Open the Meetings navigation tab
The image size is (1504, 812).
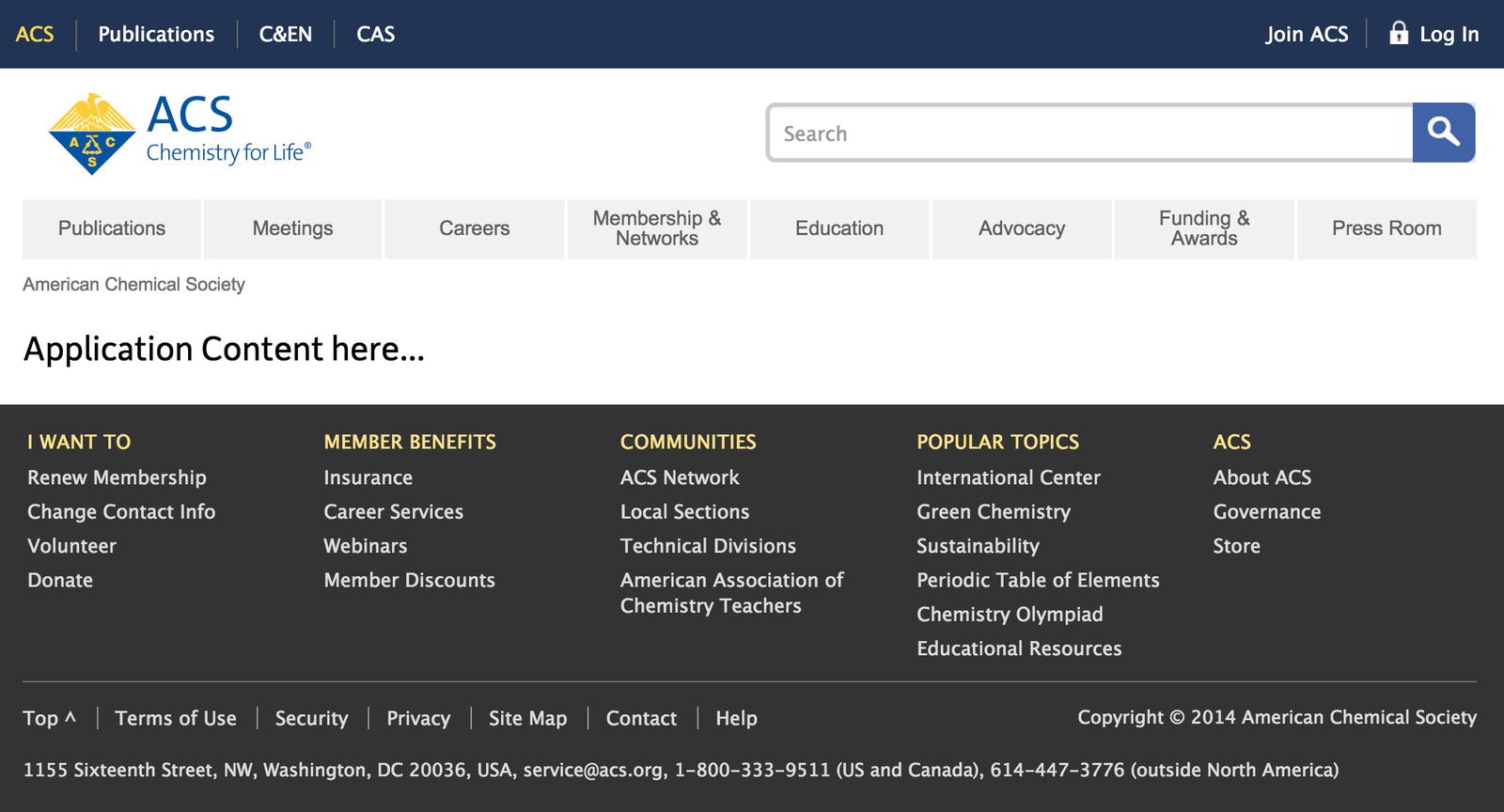pyautogui.click(x=293, y=228)
